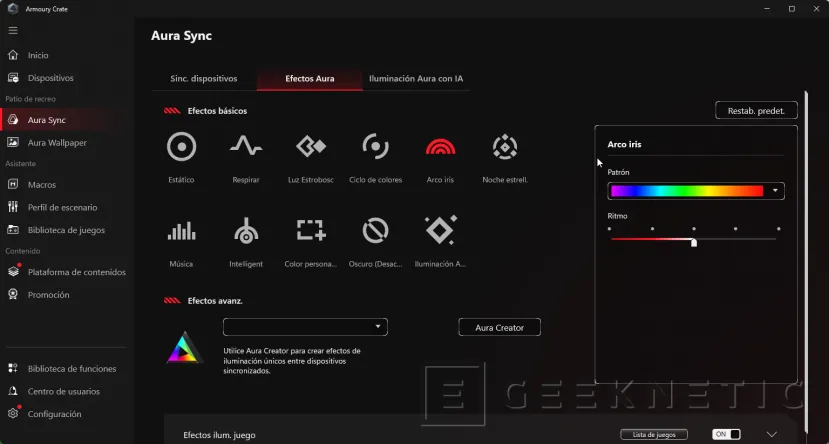This screenshot has width=829, height=444.
Task: Click the rainbow Patrón color bar
Action: tap(687, 191)
